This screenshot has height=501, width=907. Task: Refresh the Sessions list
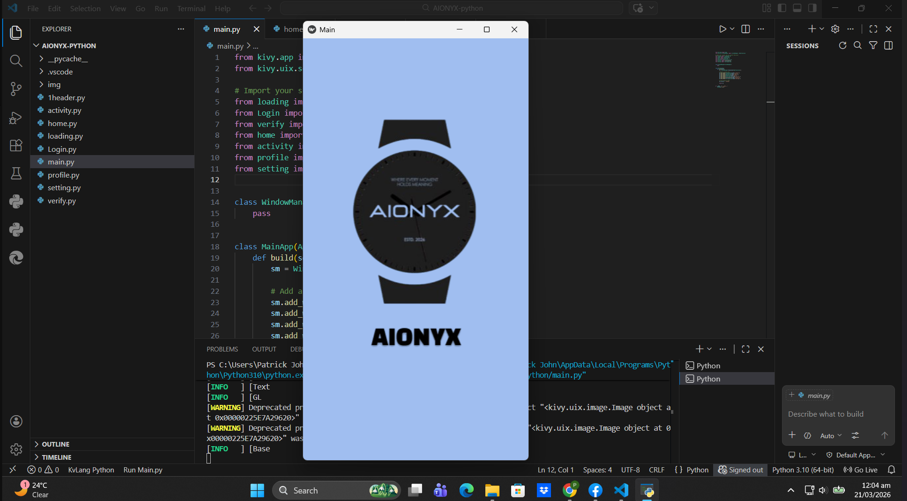[x=842, y=46]
